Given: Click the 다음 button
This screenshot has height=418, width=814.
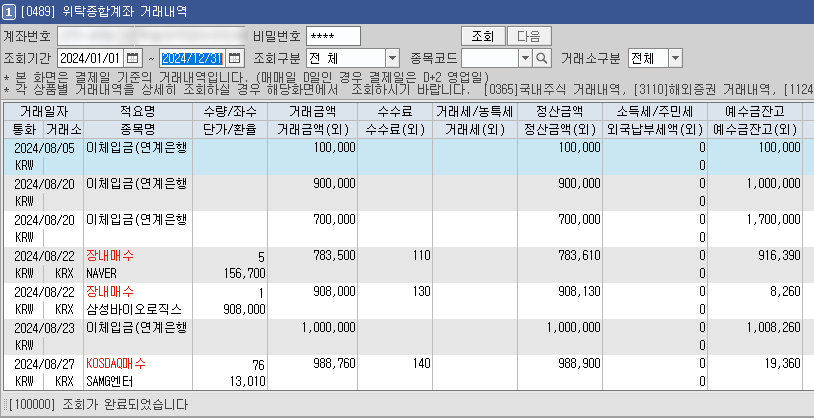Looking at the screenshot, I should (529, 36).
